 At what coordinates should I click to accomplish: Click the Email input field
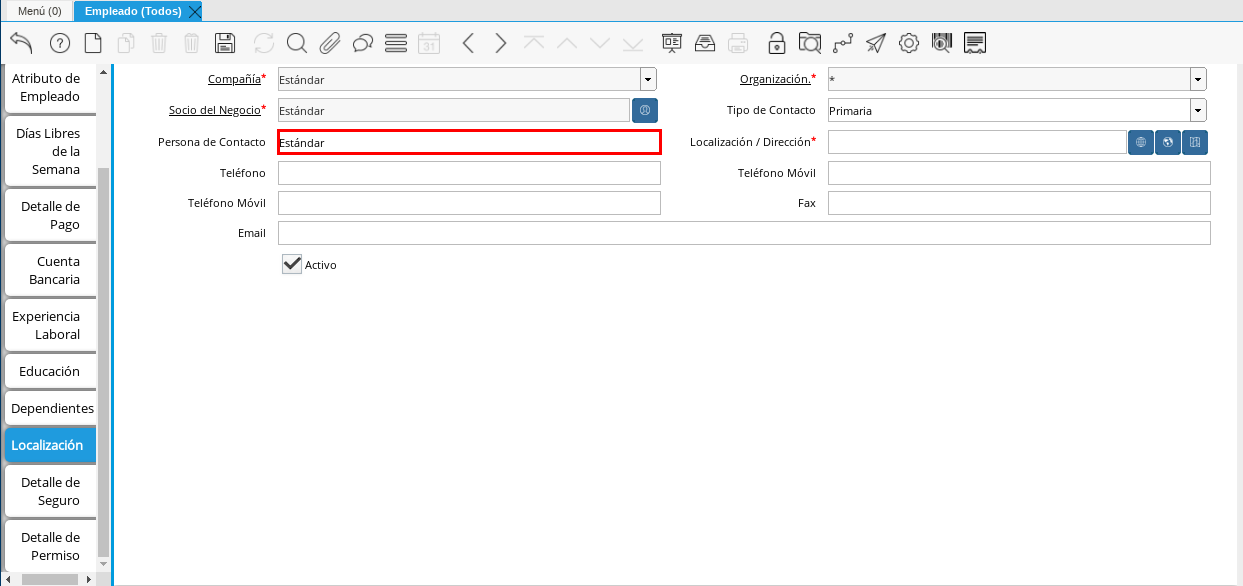click(743, 233)
